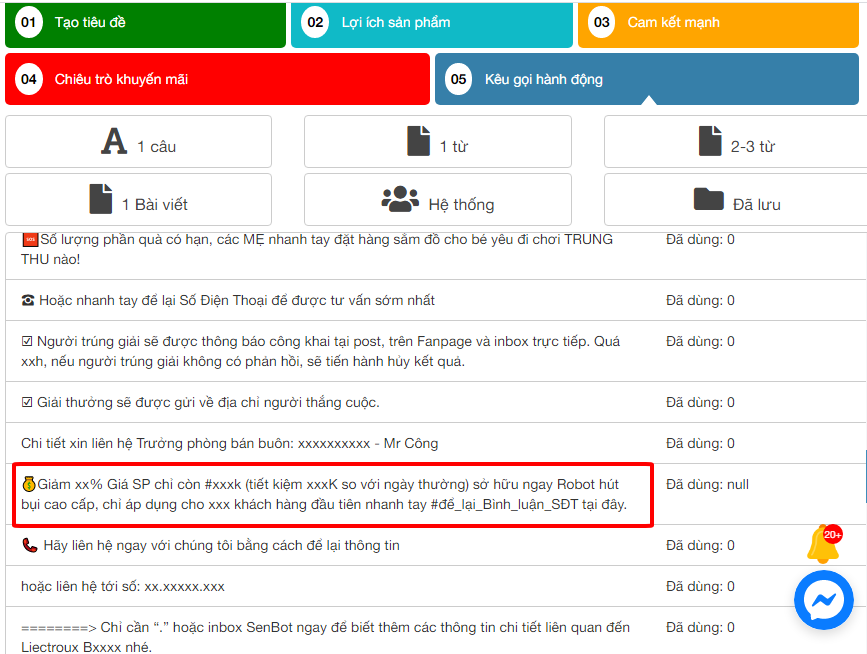This screenshot has width=867, height=654.
Task: Select step 05 Kêu gọi hành động
Action: pyautogui.click(x=646, y=79)
